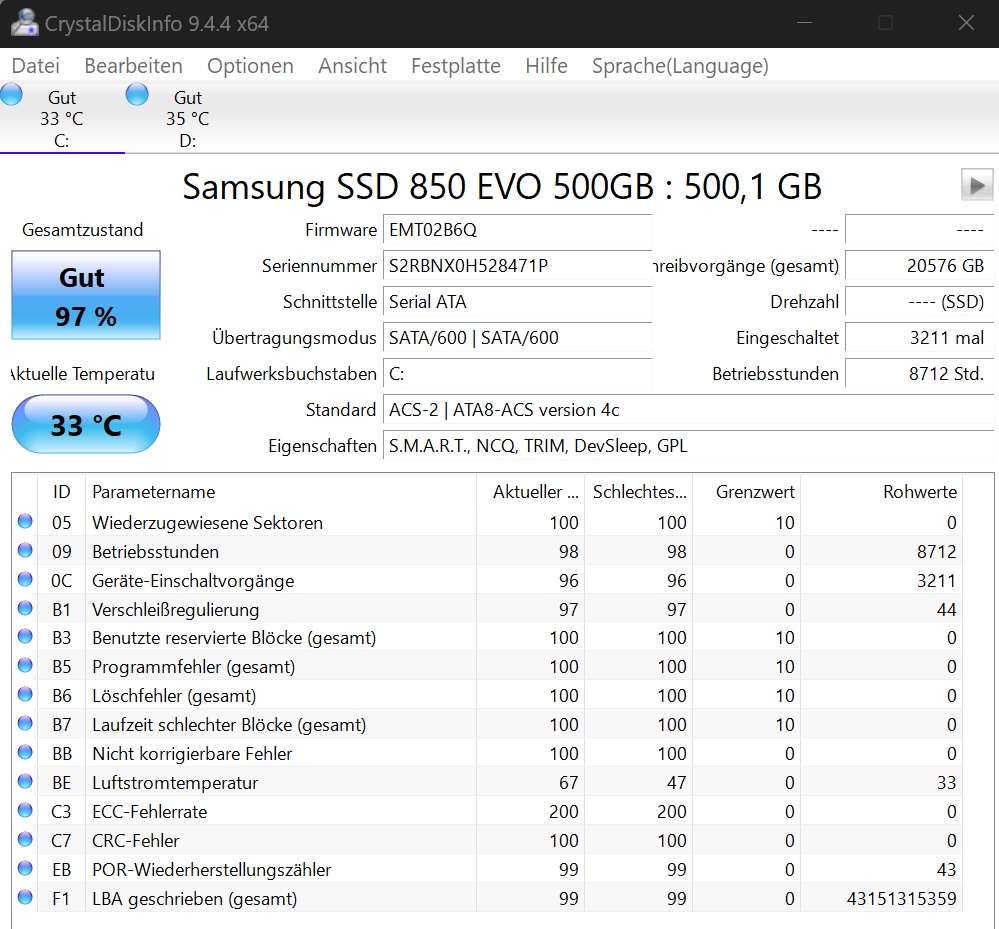Click the Laufwerksbuchstaben field C:
Screen dimensions: 999x929
point(517,373)
